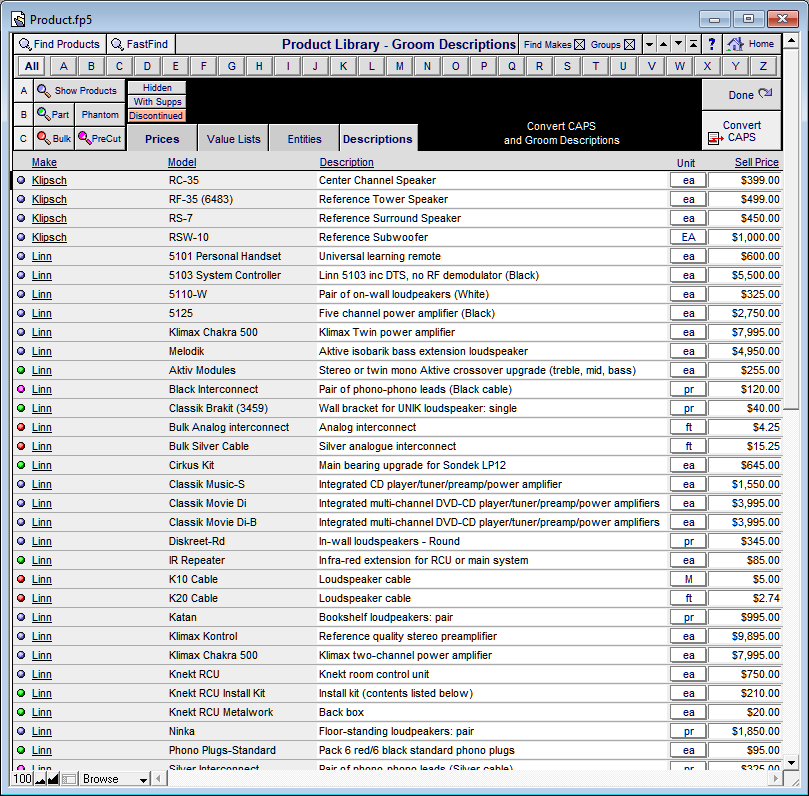Select the All letter filter
Image resolution: width=809 pixels, height=796 pixels.
point(32,66)
